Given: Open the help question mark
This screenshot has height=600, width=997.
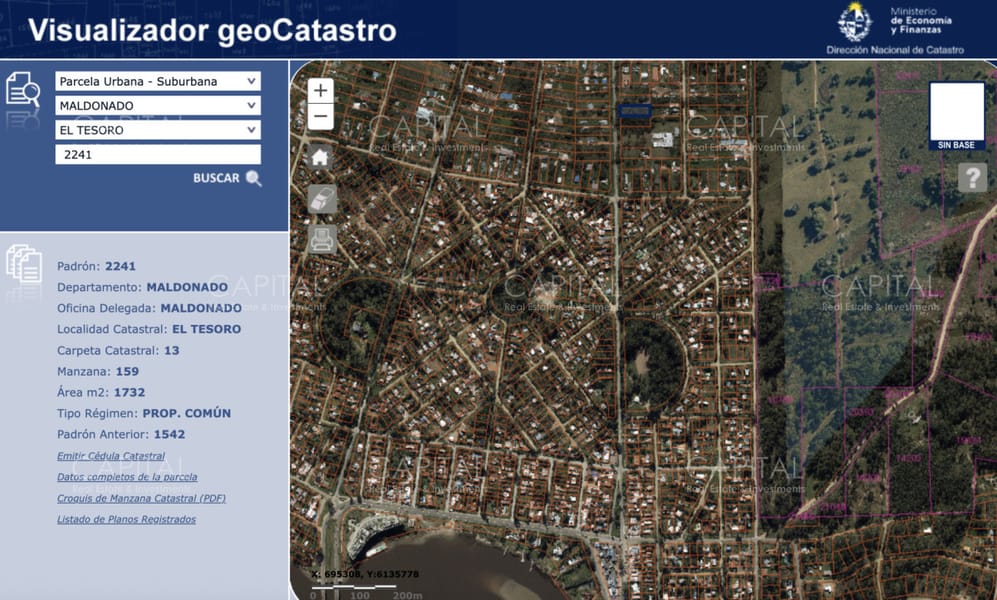Looking at the screenshot, I should [972, 177].
